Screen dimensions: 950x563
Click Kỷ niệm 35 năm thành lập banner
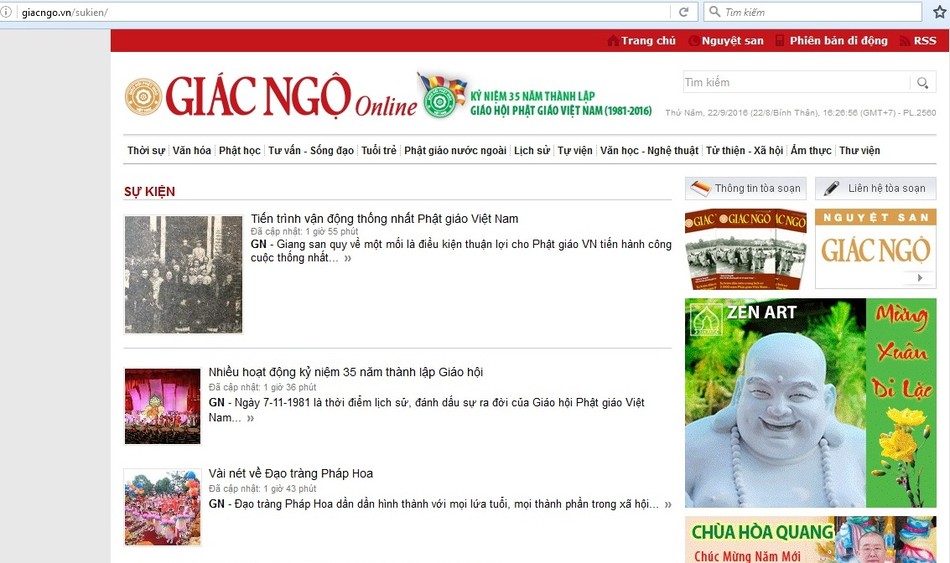click(x=561, y=104)
